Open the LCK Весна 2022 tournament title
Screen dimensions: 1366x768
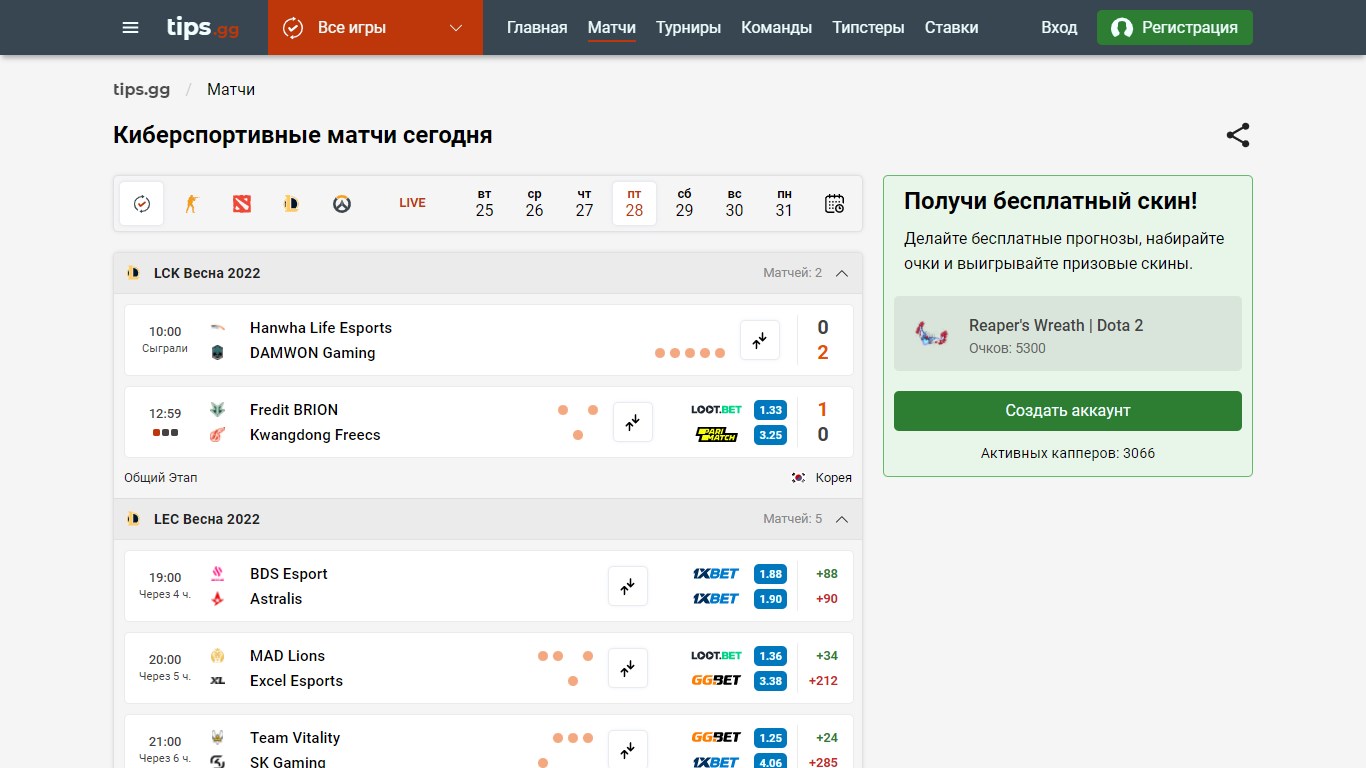click(x=207, y=273)
